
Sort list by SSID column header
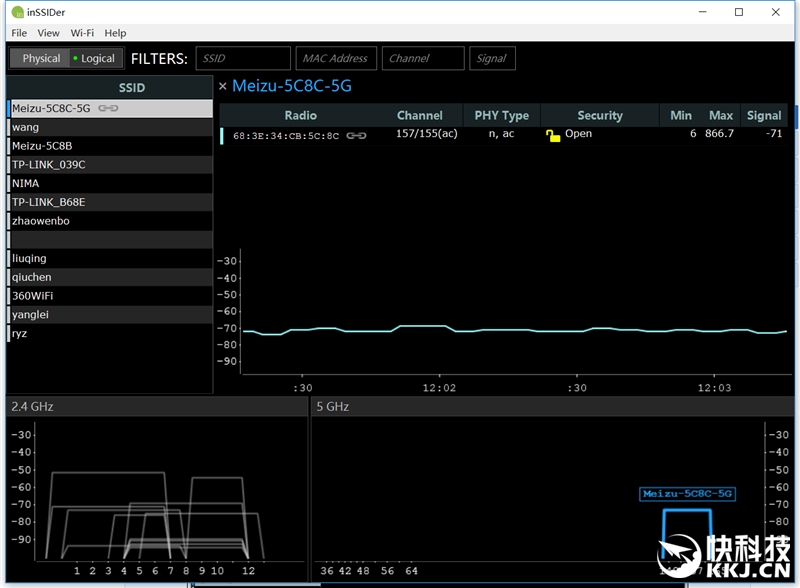[x=132, y=88]
